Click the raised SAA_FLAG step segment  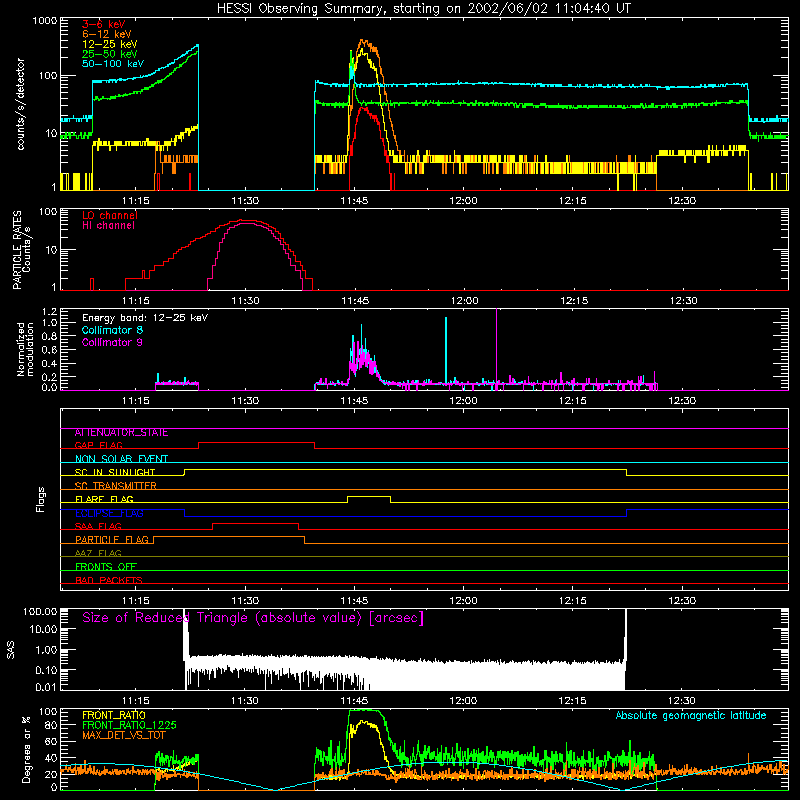[x=256, y=523]
